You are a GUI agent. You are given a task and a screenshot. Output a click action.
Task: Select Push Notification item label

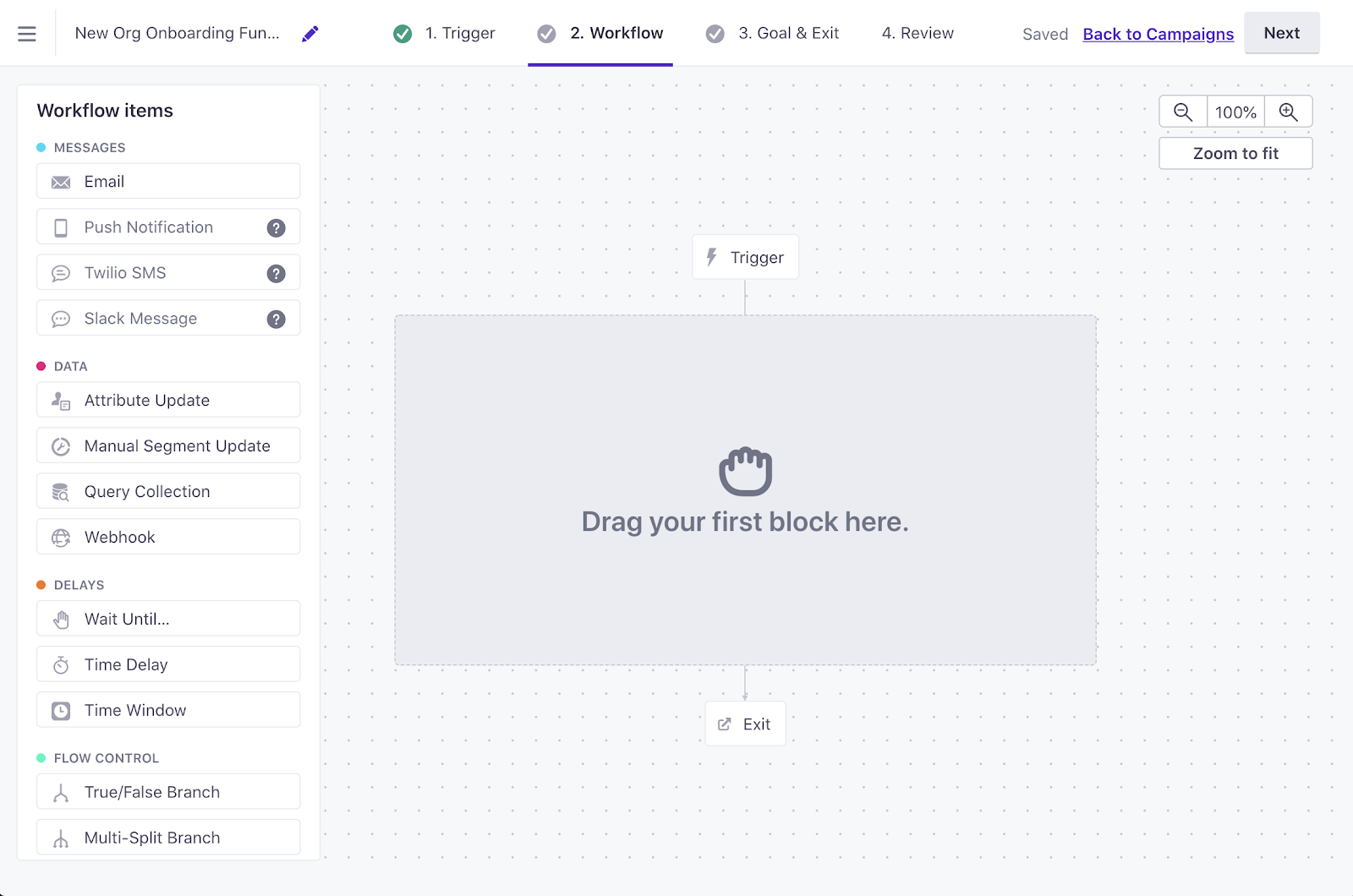(149, 227)
